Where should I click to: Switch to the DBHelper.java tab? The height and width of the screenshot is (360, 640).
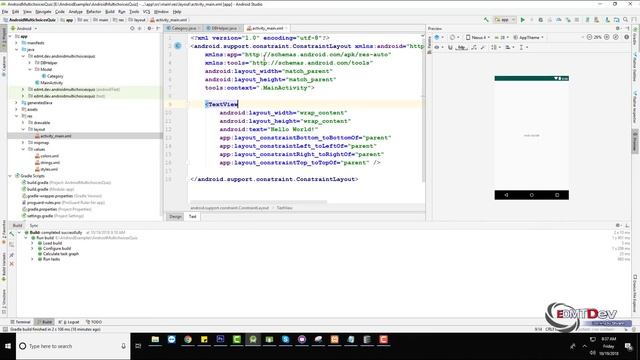click(224, 28)
